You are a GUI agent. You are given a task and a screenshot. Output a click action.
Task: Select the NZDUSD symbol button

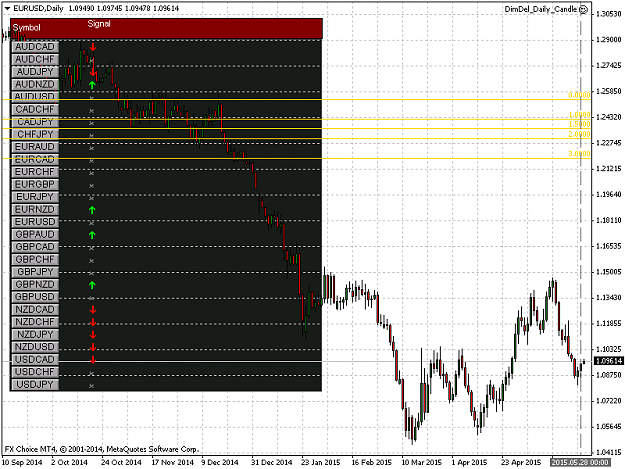35,347
